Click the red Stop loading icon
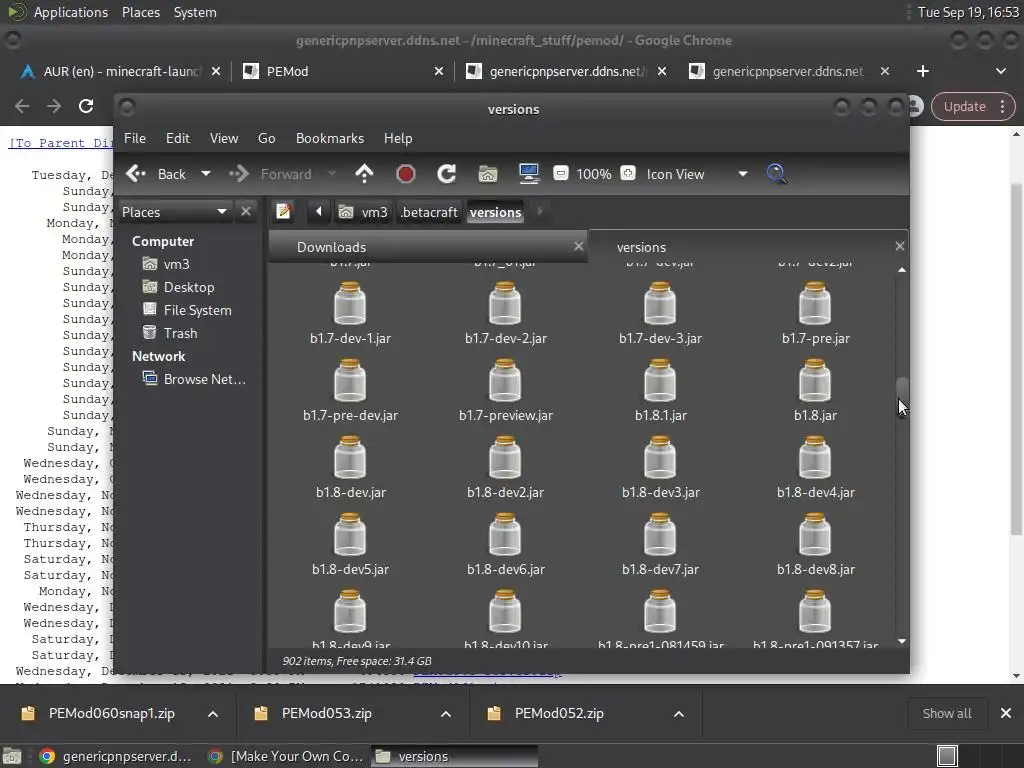The width and height of the screenshot is (1024, 768). 406,174
